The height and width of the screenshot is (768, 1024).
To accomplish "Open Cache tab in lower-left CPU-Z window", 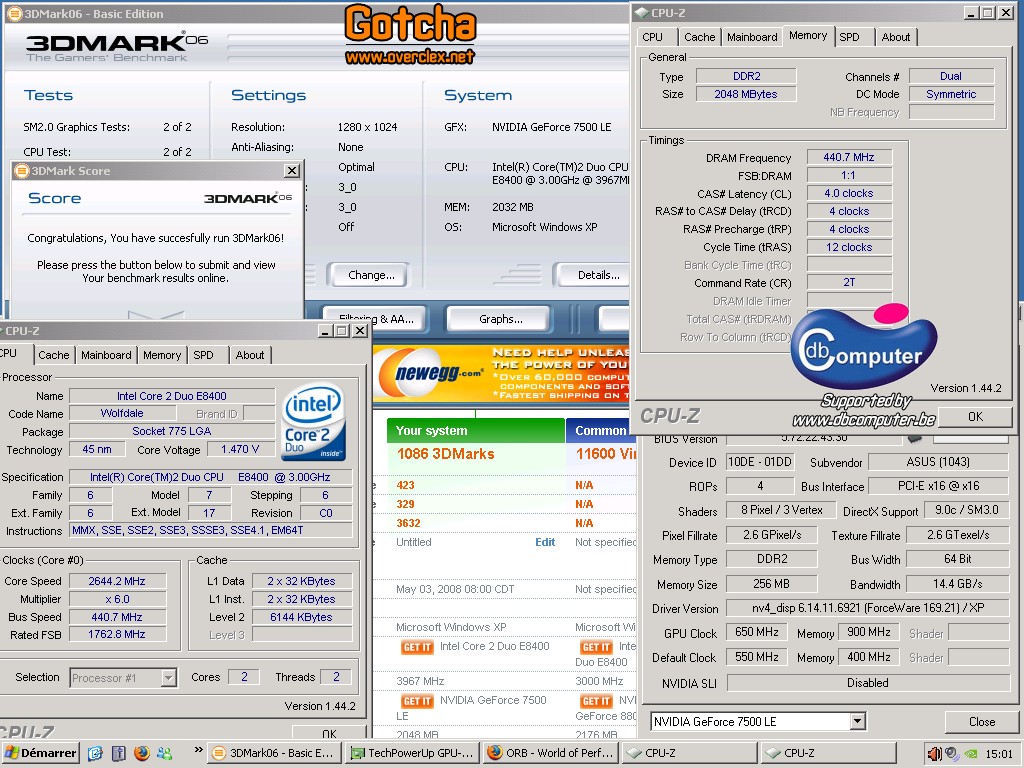I will coord(54,355).
